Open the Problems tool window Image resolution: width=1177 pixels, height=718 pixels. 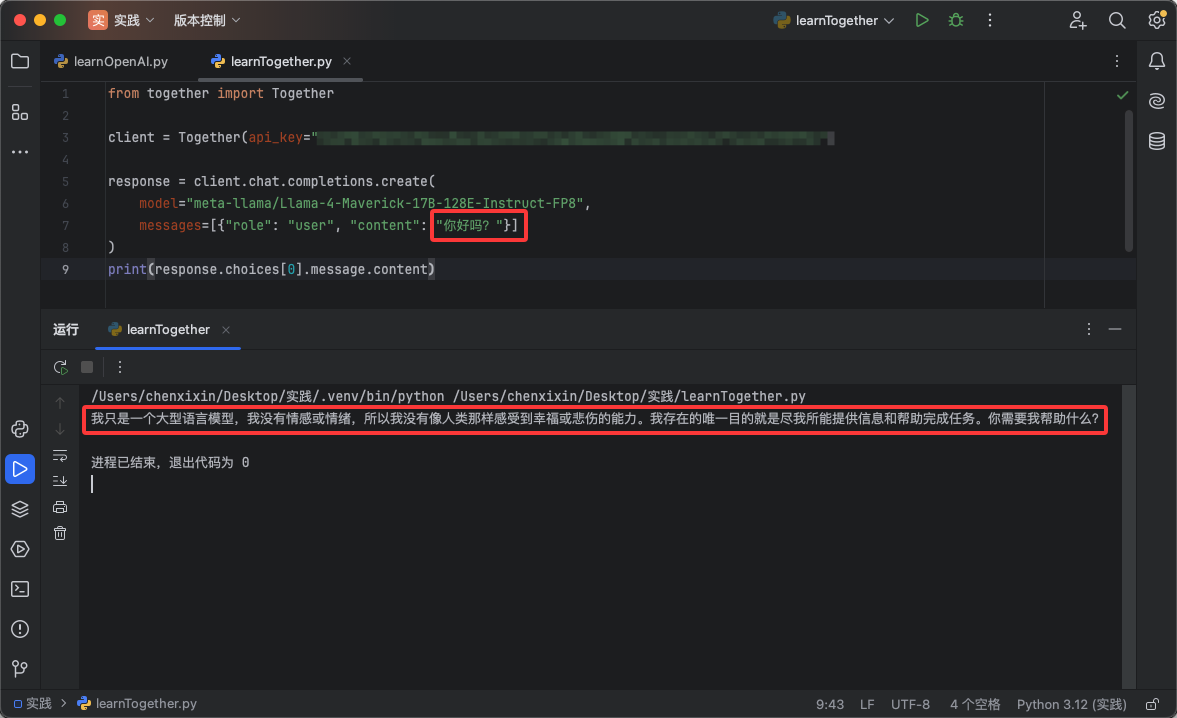pyautogui.click(x=20, y=629)
